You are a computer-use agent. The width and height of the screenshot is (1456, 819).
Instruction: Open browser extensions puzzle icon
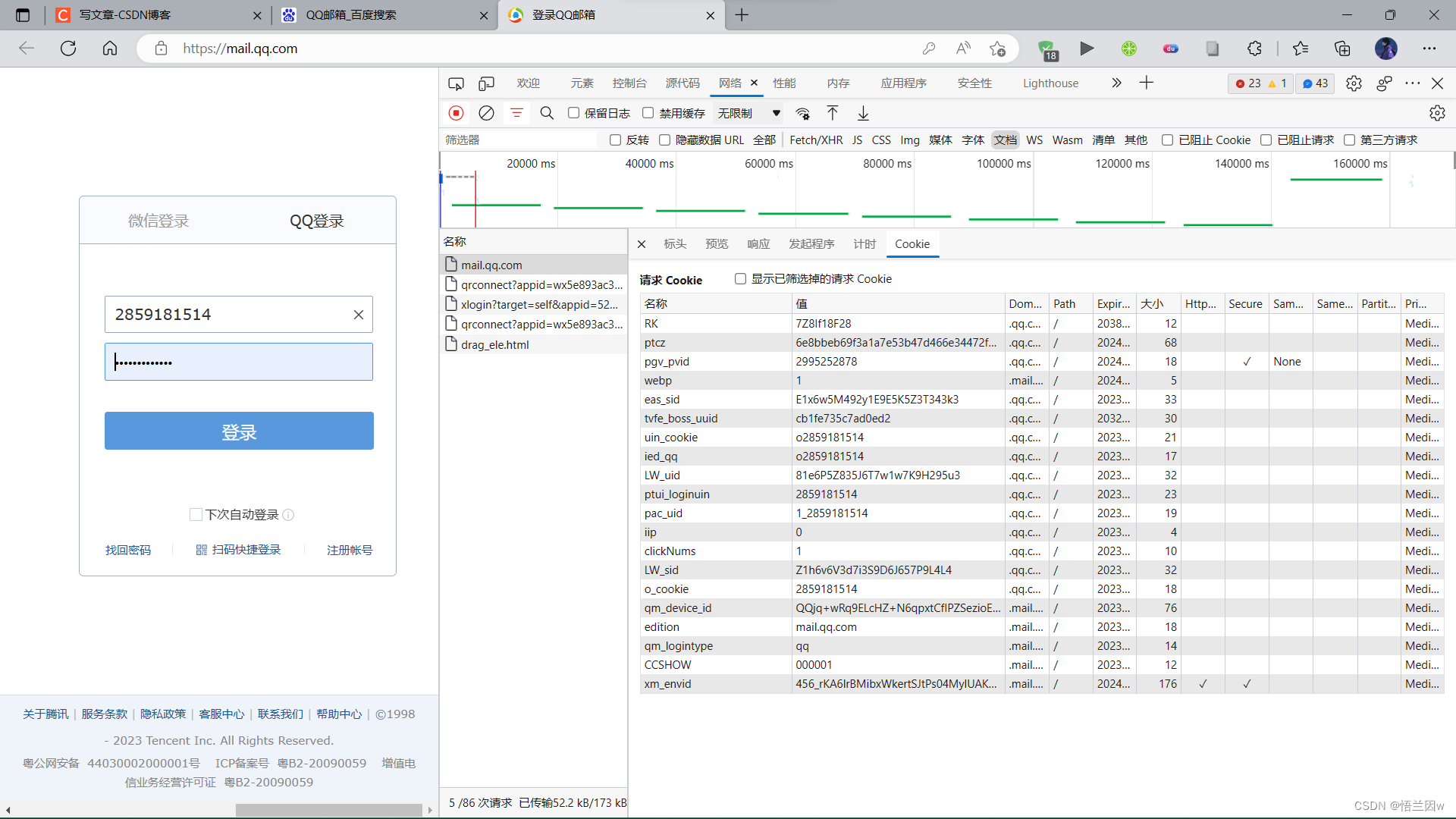[1254, 49]
